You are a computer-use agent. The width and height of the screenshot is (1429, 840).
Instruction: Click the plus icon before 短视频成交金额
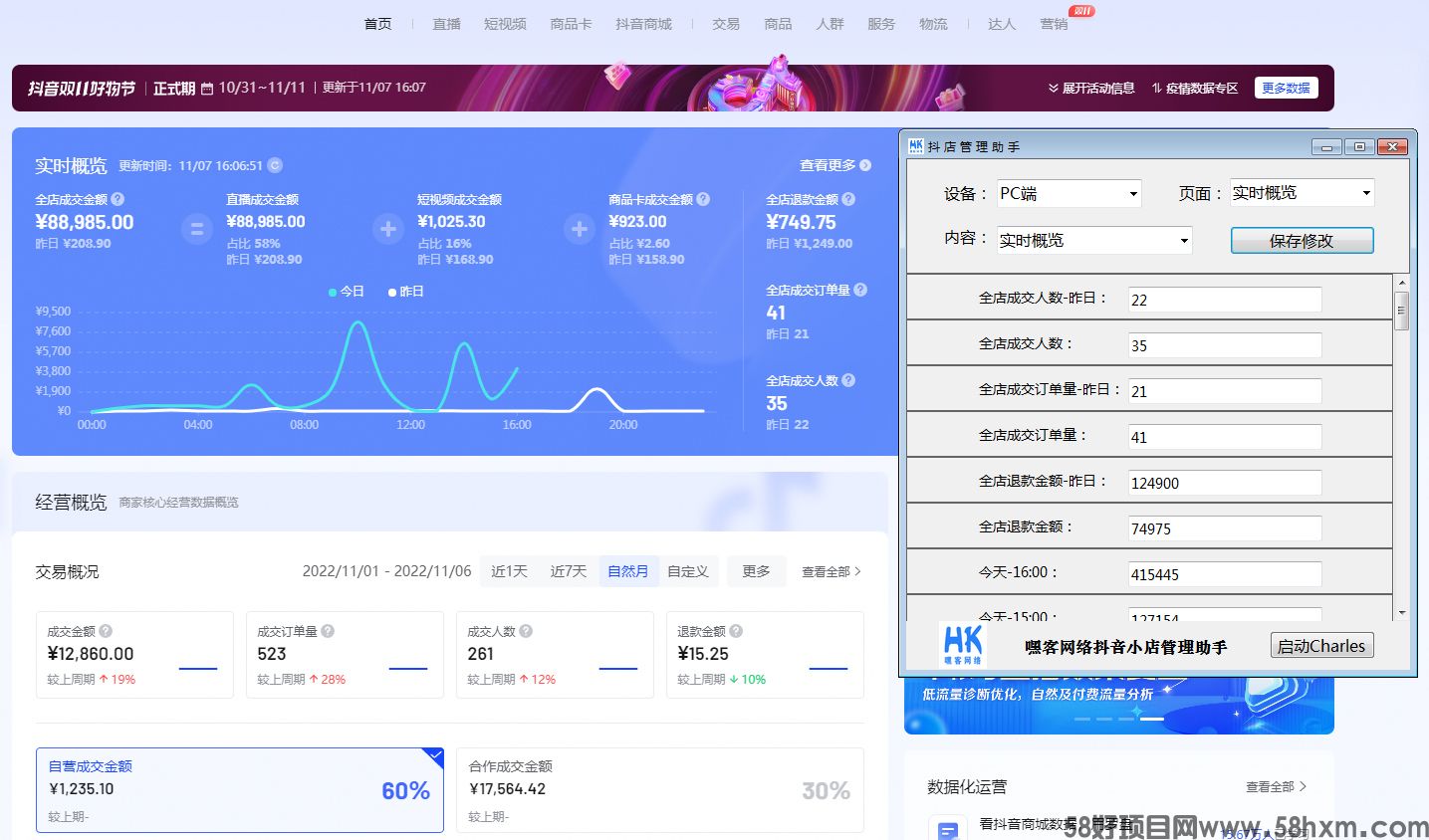pyautogui.click(x=388, y=229)
